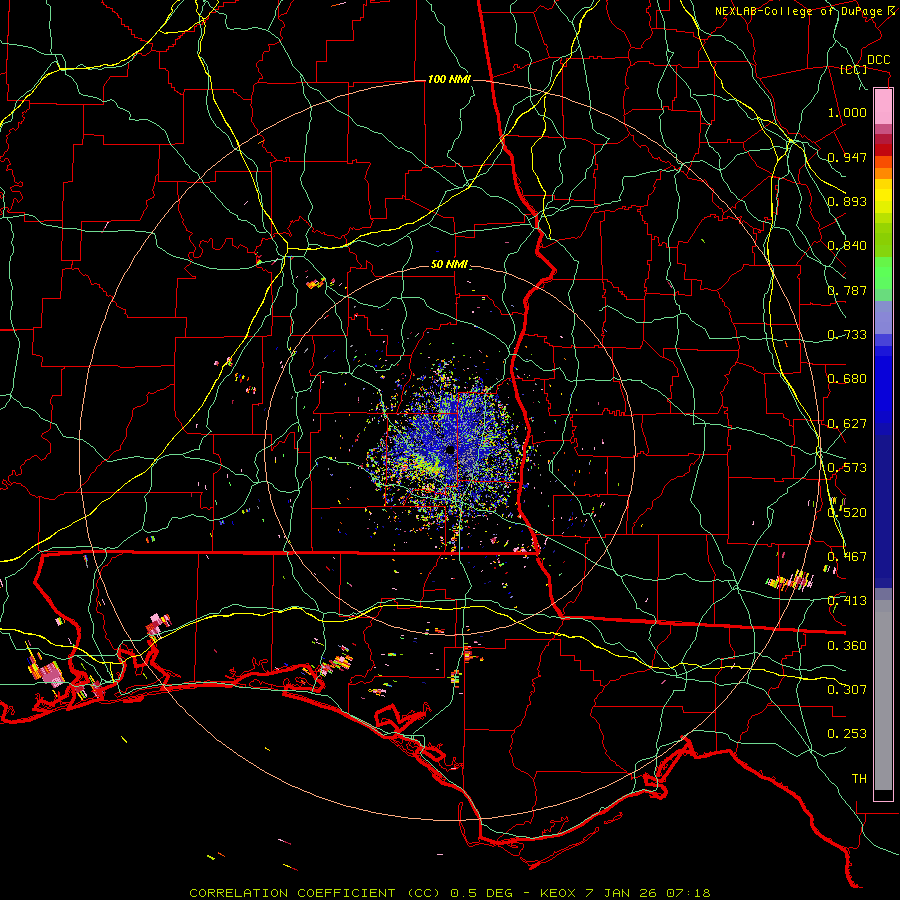Click the 100 NMI range ring label
The height and width of the screenshot is (900, 900).
(449, 79)
